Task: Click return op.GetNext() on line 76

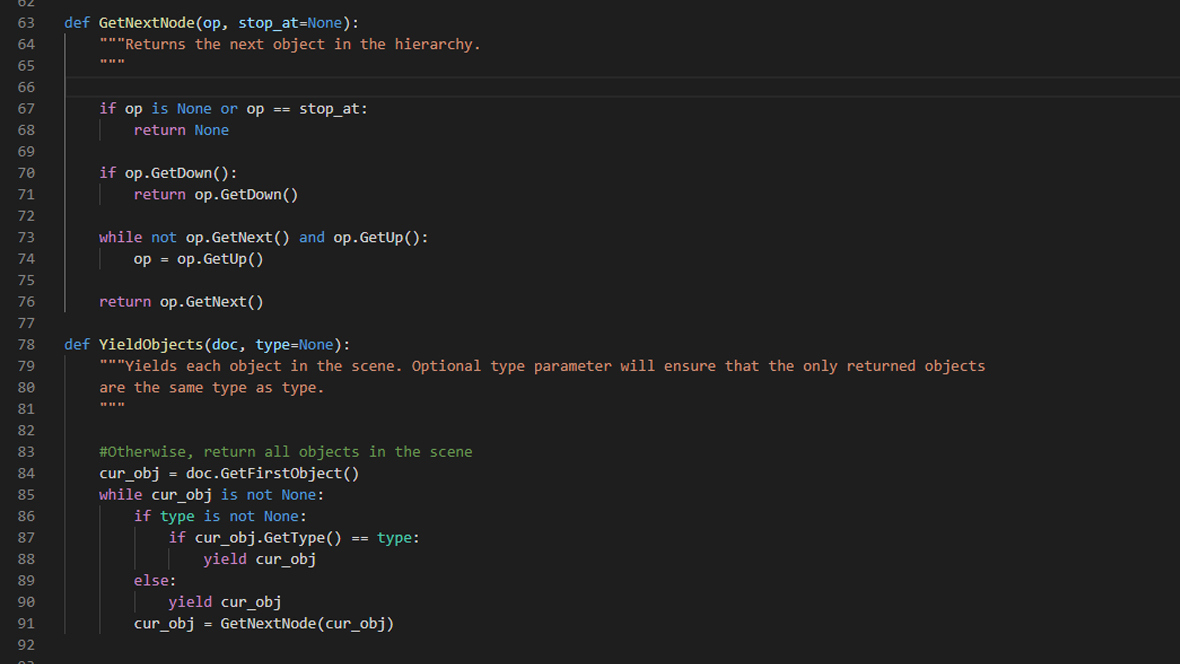Action: pyautogui.click(x=180, y=301)
